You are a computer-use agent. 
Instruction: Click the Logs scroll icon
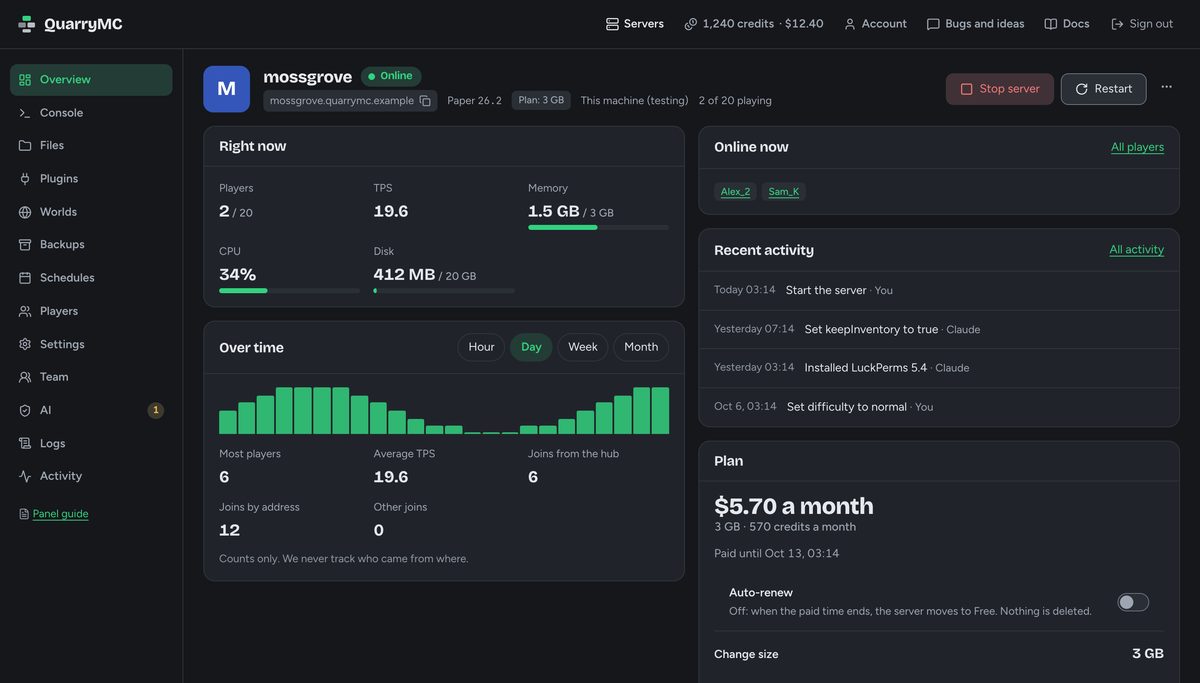[x=25, y=443]
